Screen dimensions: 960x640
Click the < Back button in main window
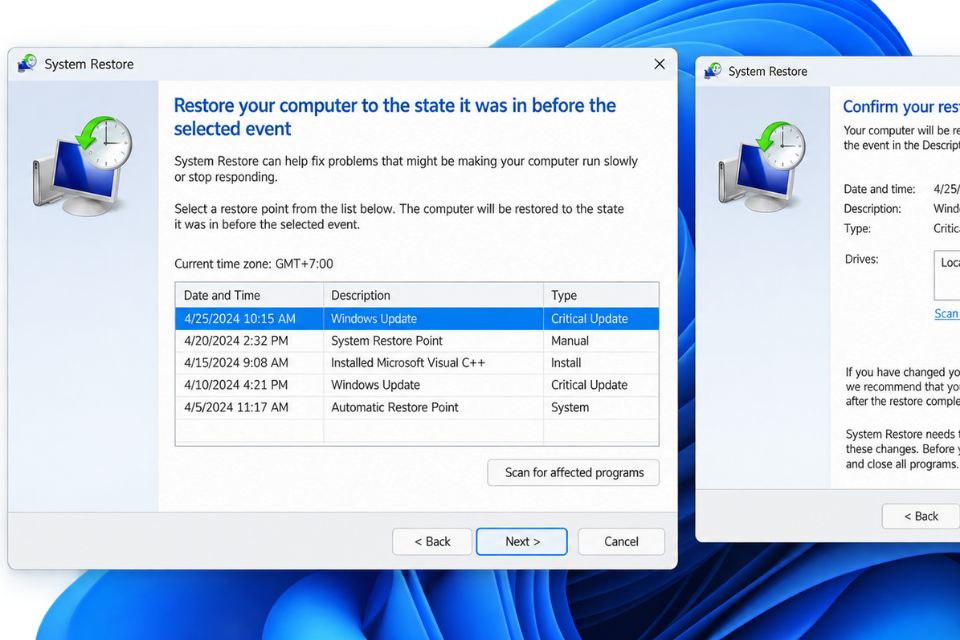point(432,541)
